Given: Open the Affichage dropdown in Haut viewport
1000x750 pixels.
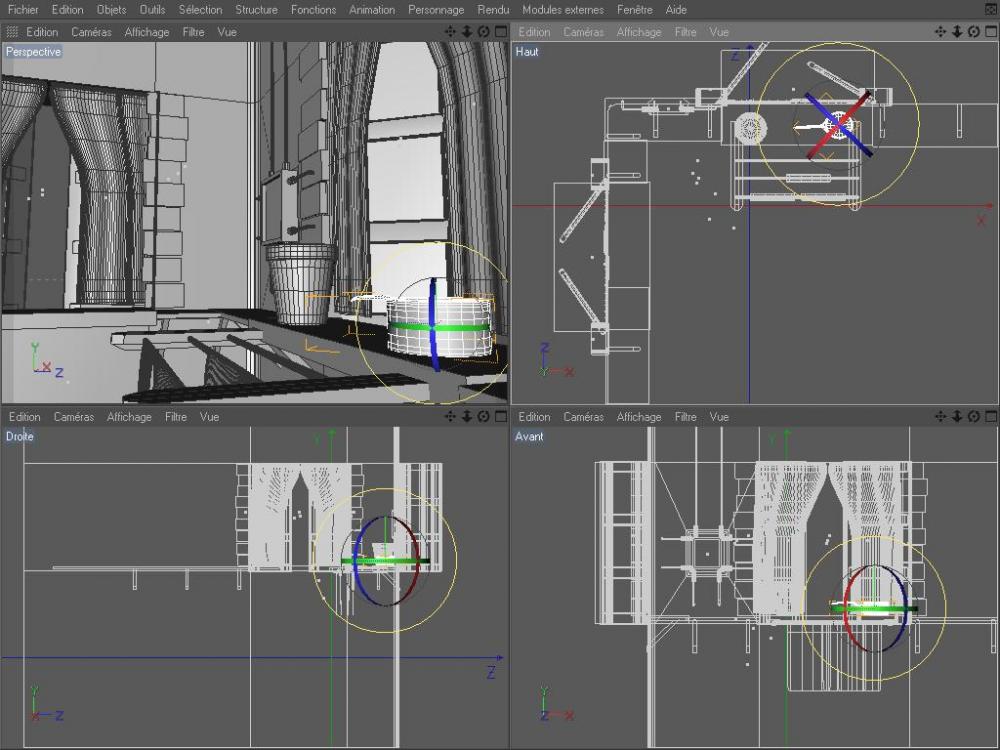Looking at the screenshot, I should click(639, 32).
